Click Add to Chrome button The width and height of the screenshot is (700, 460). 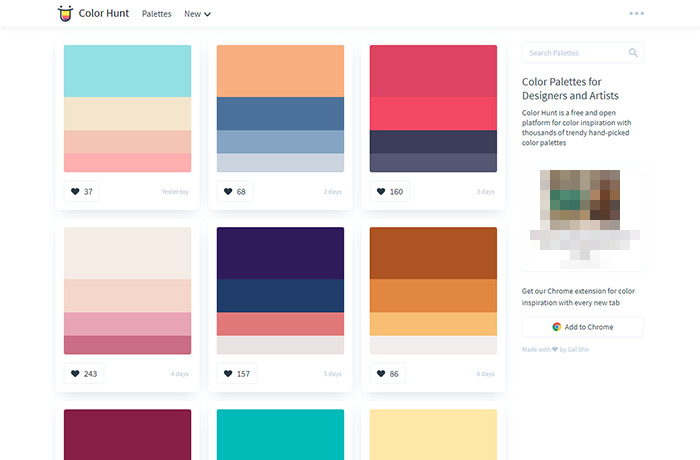point(583,327)
